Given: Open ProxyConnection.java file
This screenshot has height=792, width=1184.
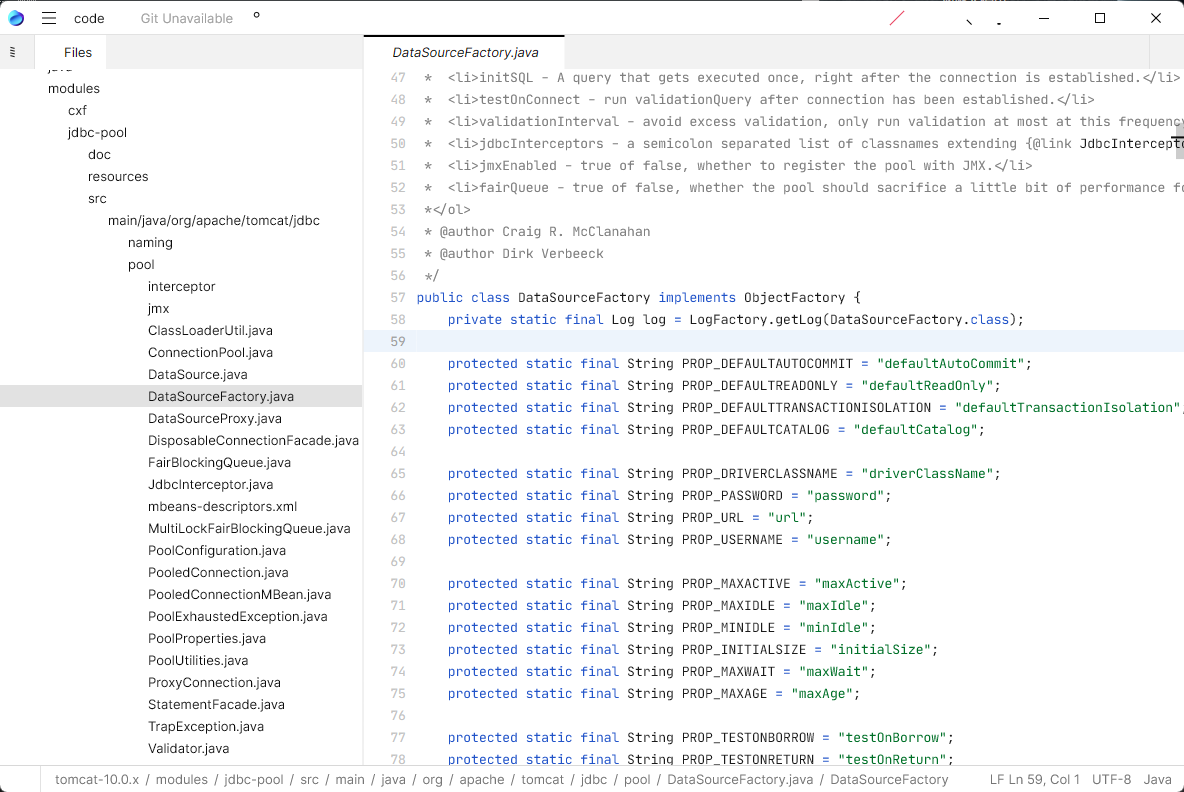Looking at the screenshot, I should [214, 682].
